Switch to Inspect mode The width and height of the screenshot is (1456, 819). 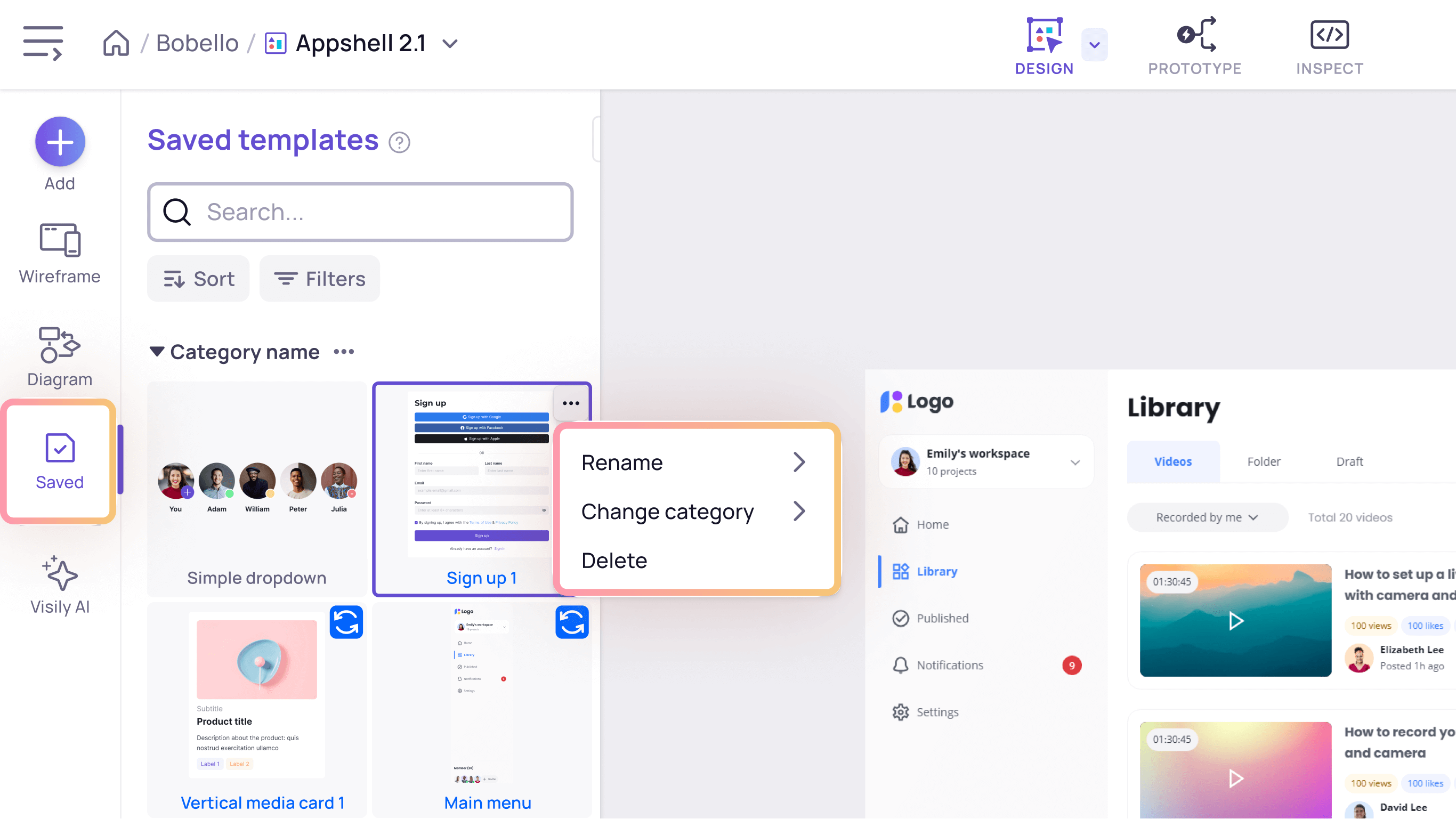[x=1330, y=45]
